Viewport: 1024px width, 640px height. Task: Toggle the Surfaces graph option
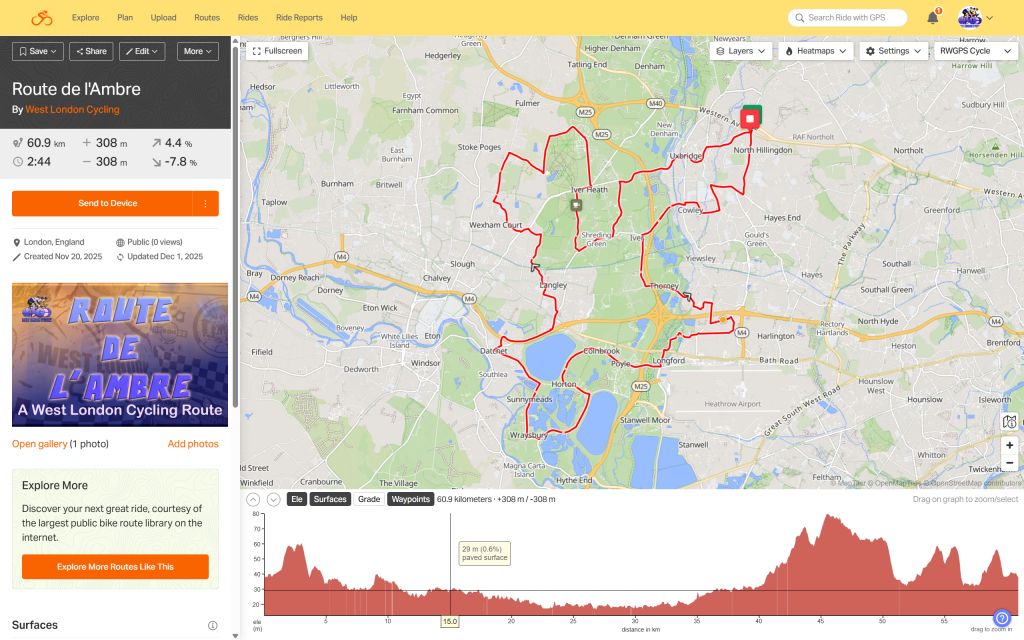coord(329,499)
